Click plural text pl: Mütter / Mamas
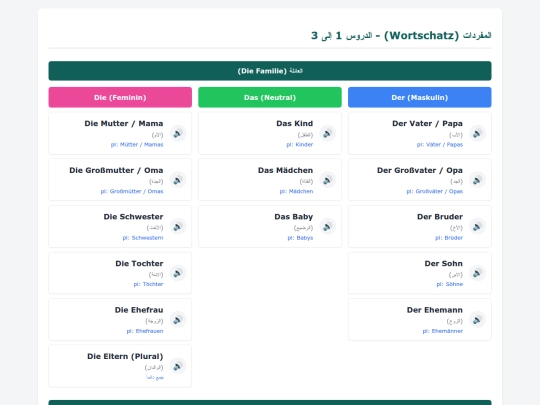 click(x=137, y=145)
